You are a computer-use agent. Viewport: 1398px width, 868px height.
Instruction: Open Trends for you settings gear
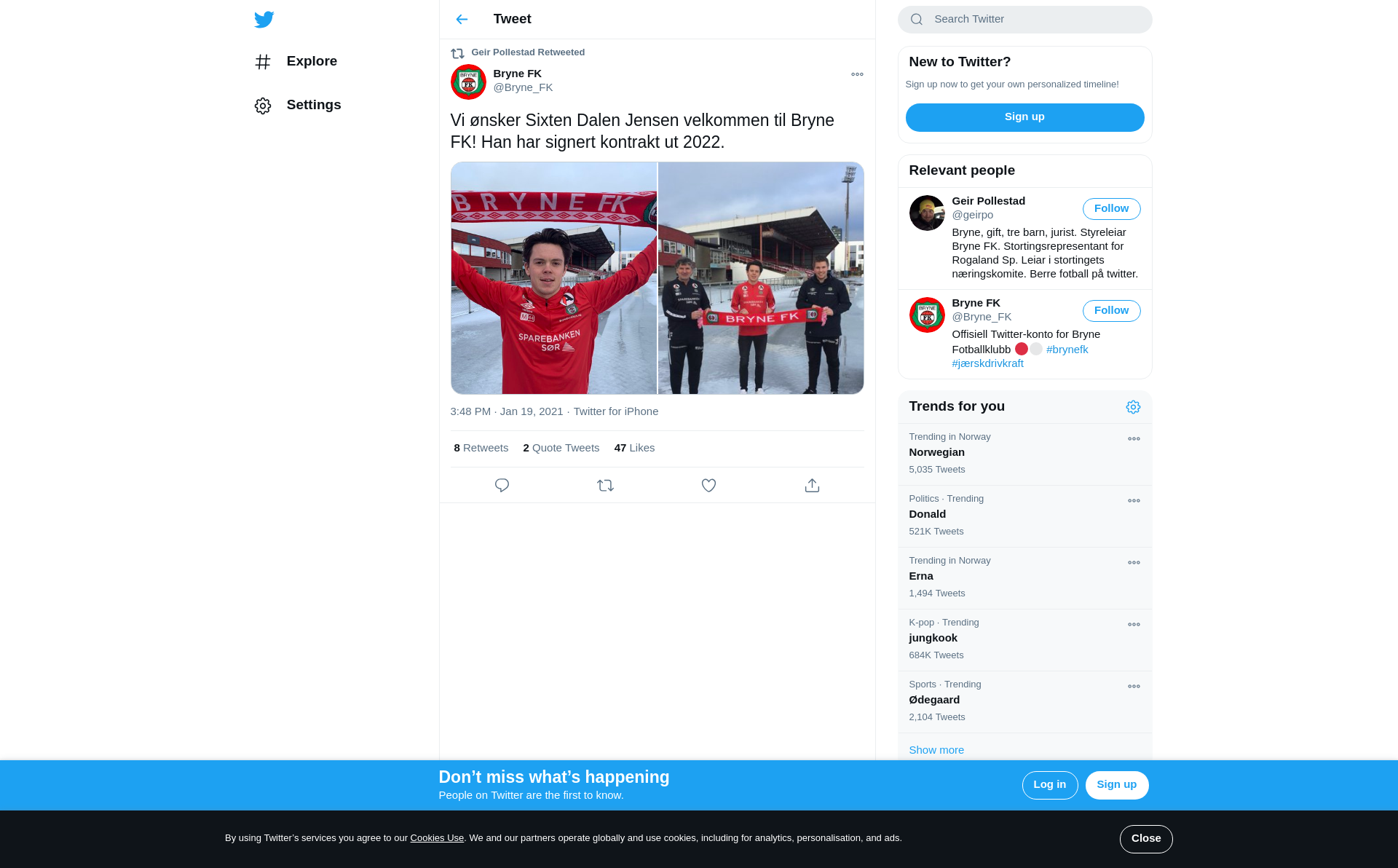(1133, 407)
